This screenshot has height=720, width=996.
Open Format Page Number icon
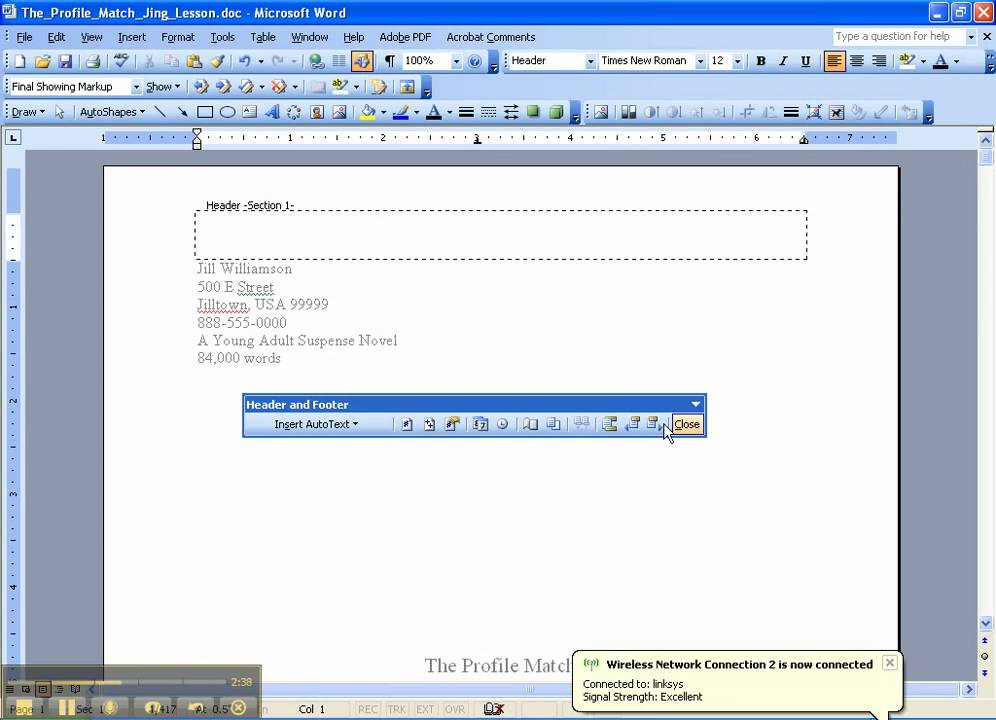pos(452,425)
